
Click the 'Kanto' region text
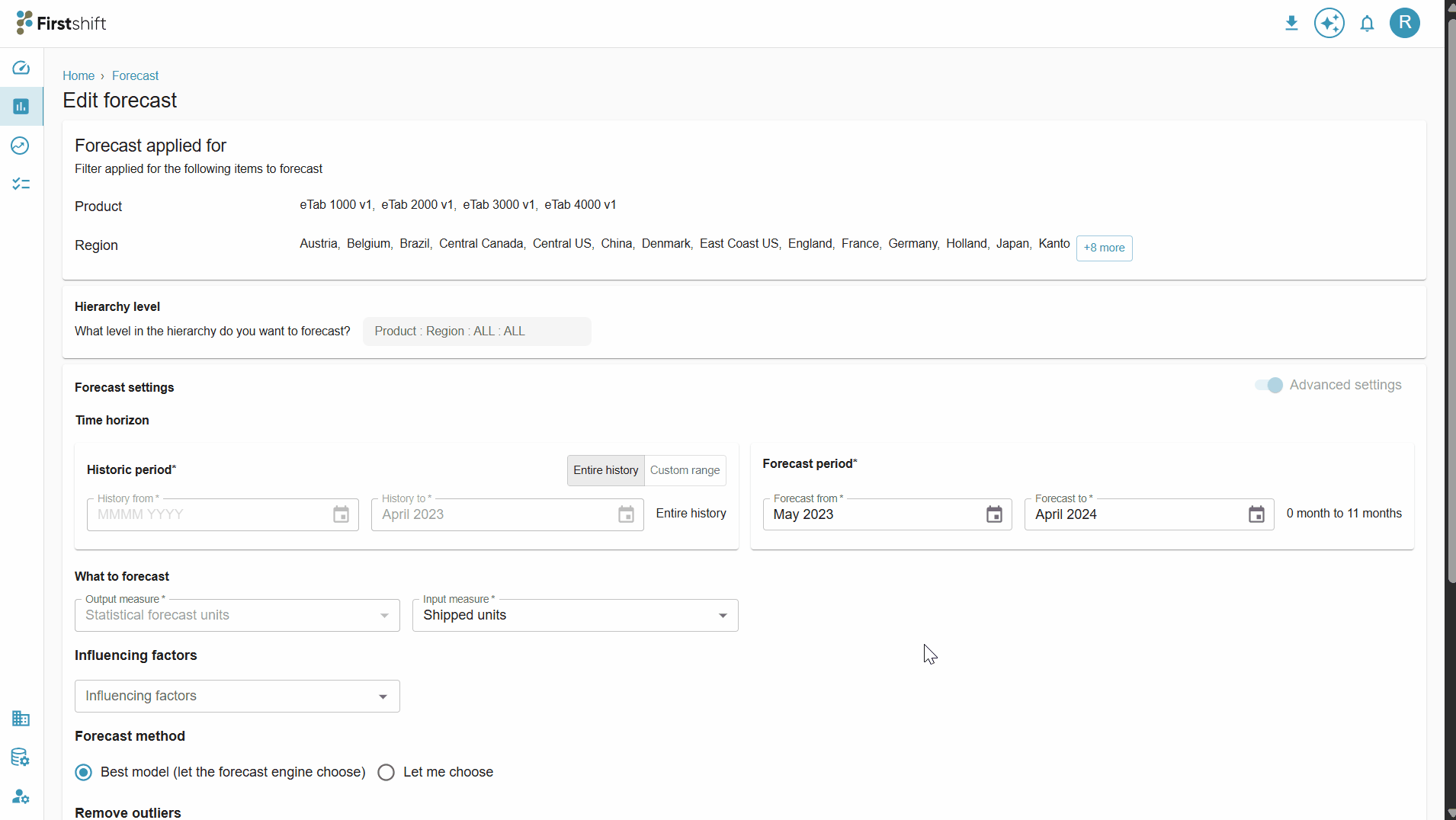pos(1054,244)
